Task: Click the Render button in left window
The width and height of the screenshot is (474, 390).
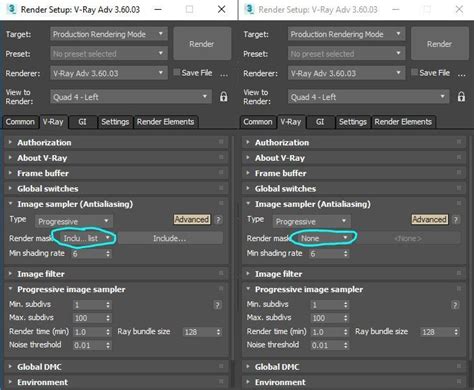Action: coord(202,44)
